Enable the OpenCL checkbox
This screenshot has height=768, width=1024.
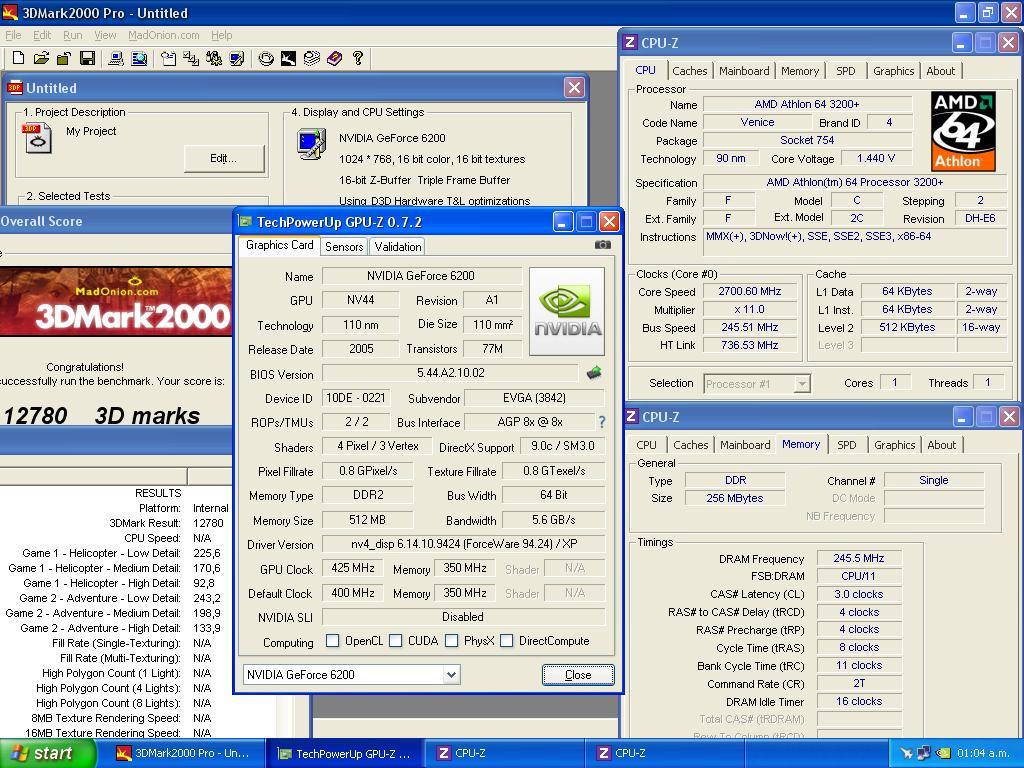coord(332,641)
